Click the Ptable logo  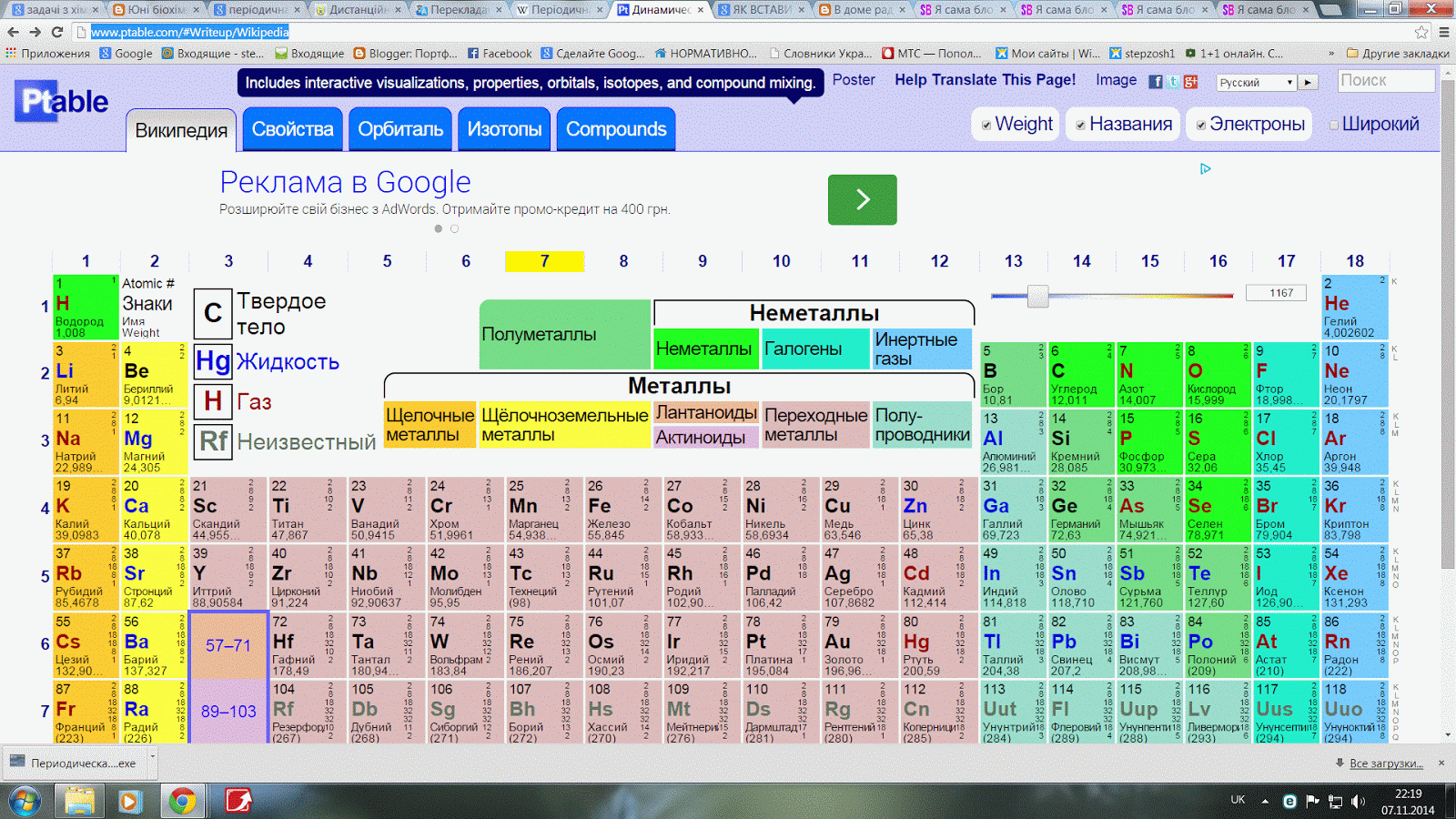click(62, 101)
